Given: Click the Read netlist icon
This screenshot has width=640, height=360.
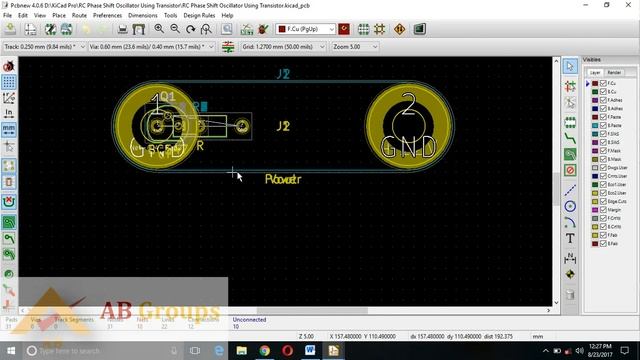Looking at the screenshot, I should tap(247, 29).
